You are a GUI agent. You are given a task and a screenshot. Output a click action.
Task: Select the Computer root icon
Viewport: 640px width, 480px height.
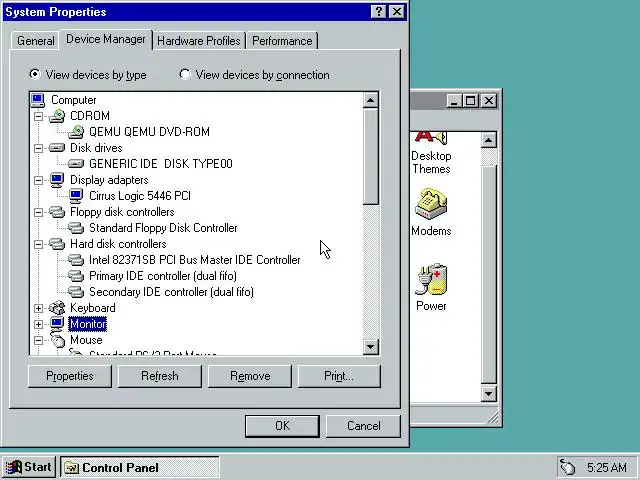38,100
